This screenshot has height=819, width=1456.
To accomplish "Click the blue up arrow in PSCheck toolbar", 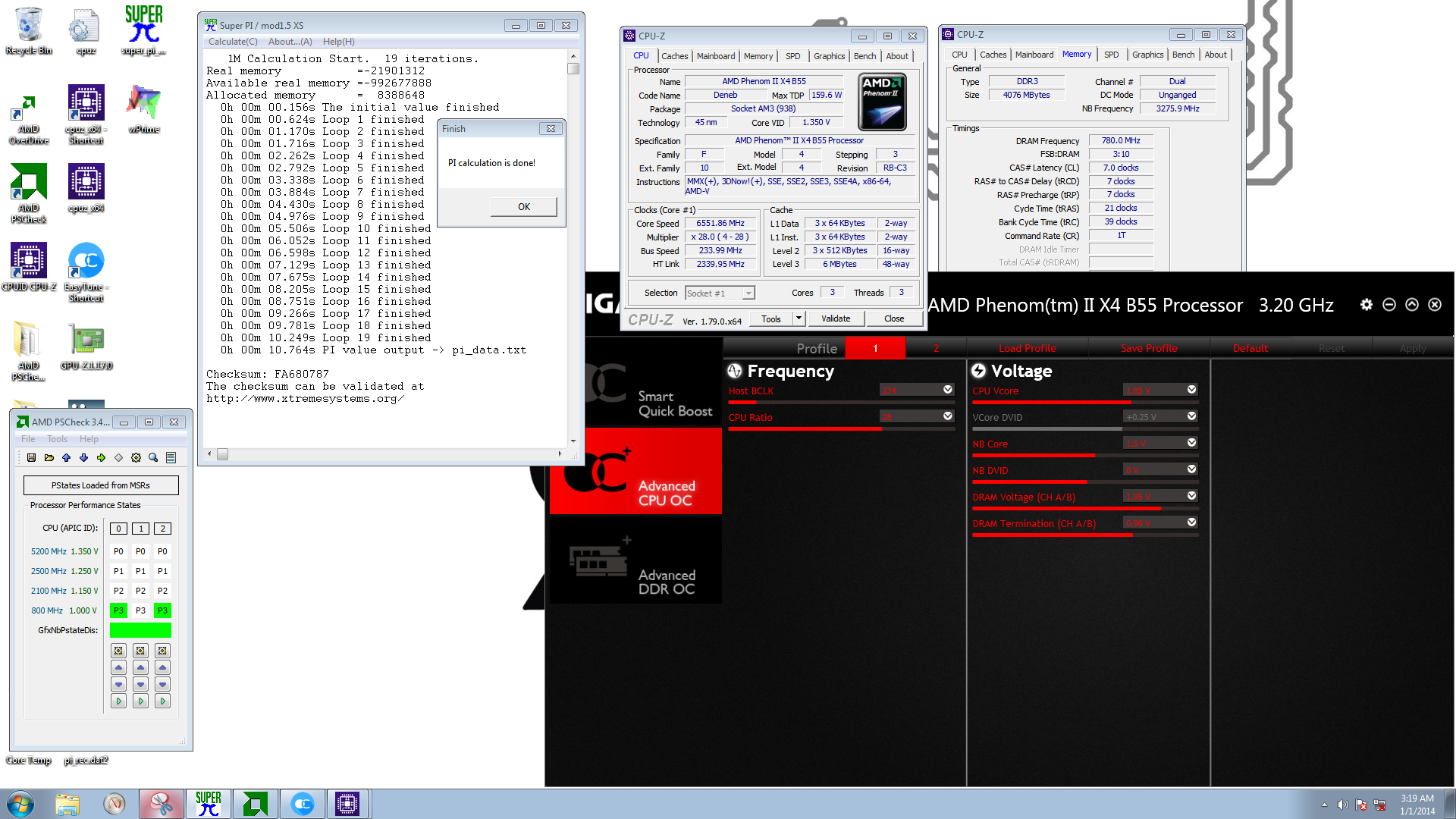I will [66, 457].
